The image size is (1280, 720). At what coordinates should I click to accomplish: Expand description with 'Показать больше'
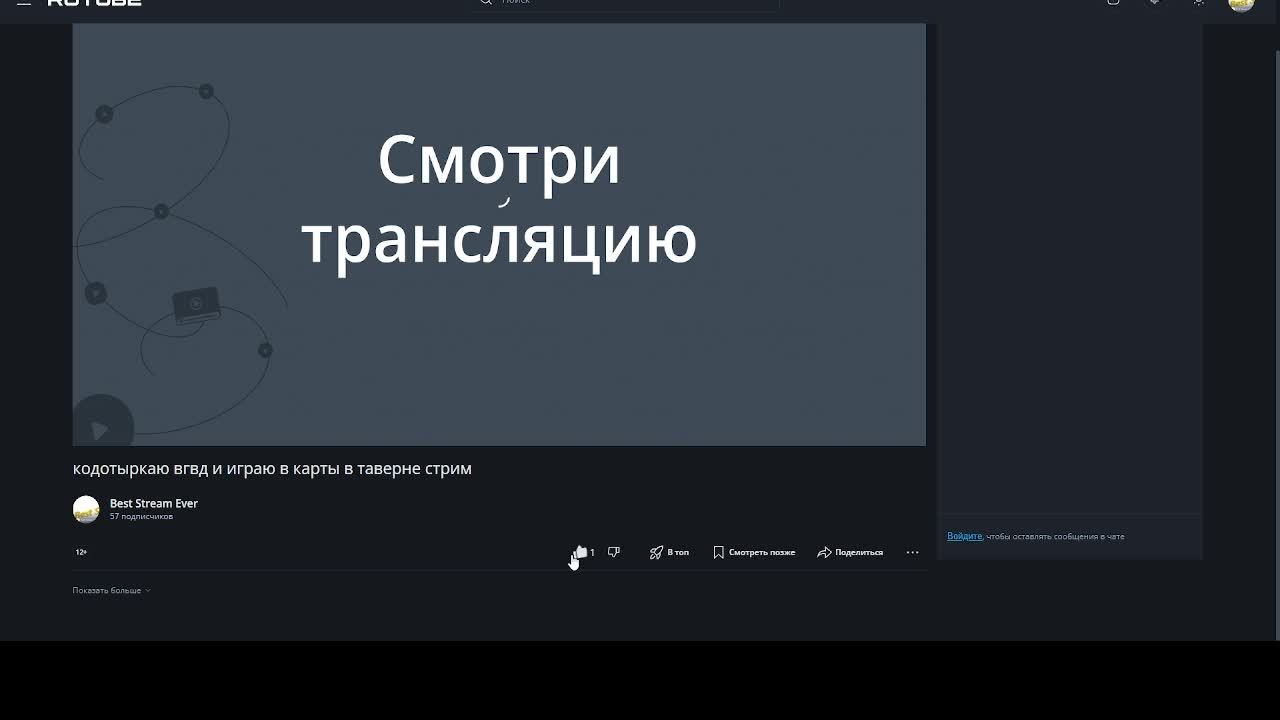point(111,590)
